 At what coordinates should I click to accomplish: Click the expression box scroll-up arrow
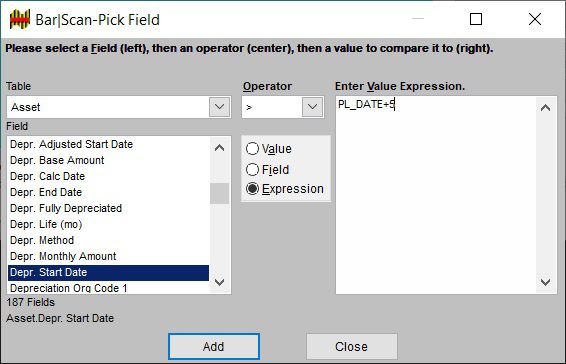click(x=545, y=108)
